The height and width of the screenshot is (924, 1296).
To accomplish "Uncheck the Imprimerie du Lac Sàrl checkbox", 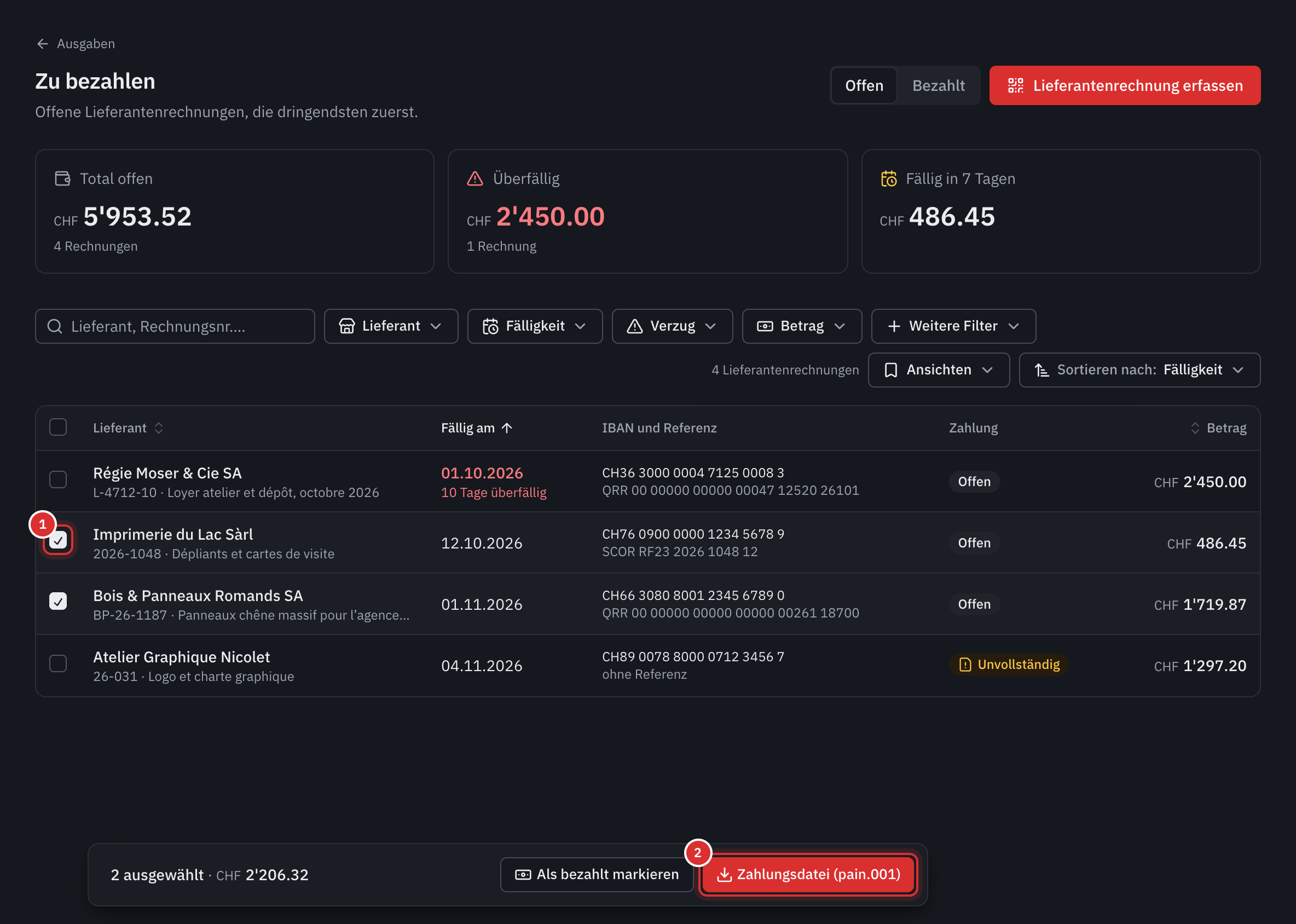I will (x=58, y=540).
